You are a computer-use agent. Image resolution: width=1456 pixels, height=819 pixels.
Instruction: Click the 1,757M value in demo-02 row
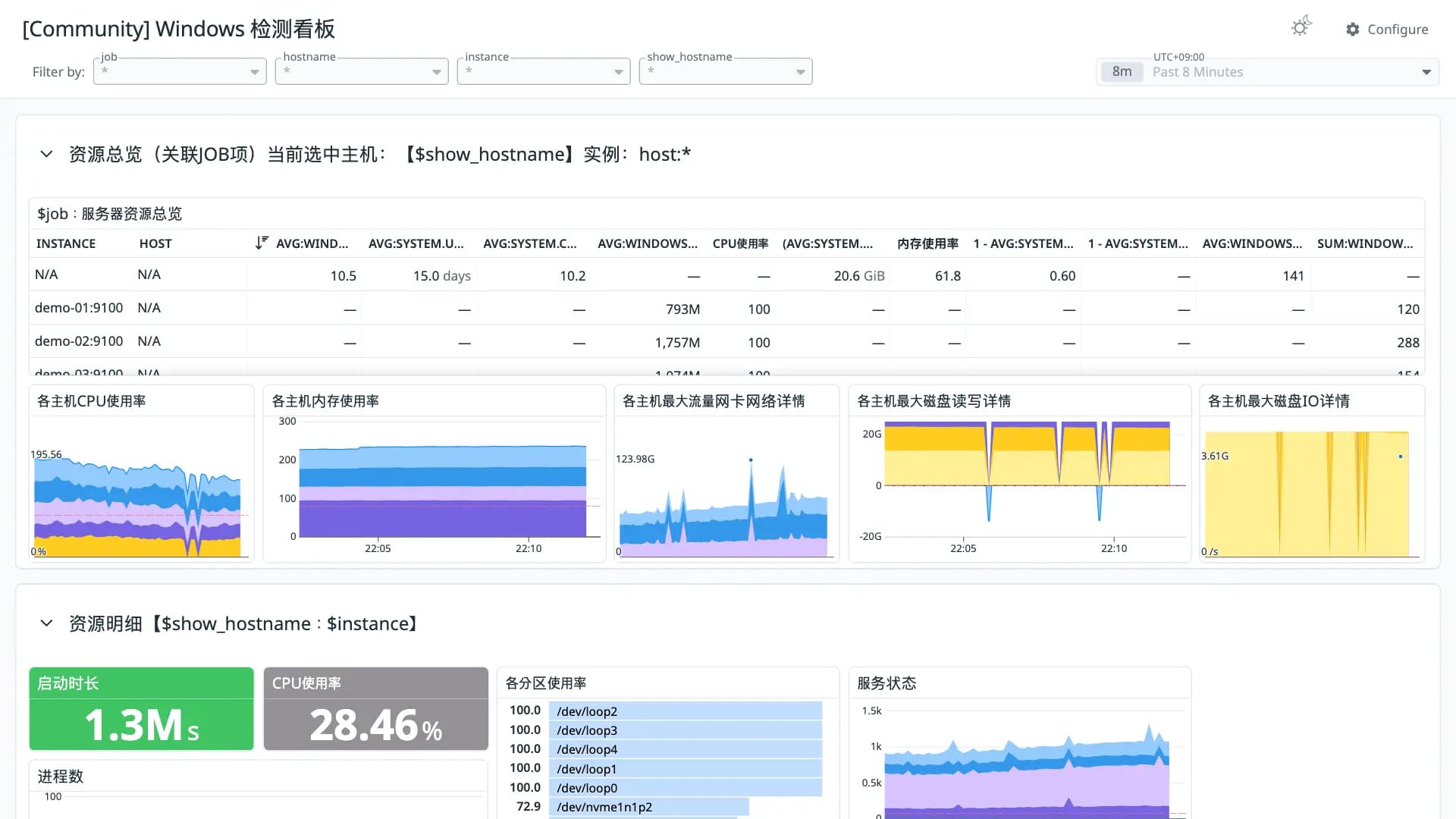point(677,343)
